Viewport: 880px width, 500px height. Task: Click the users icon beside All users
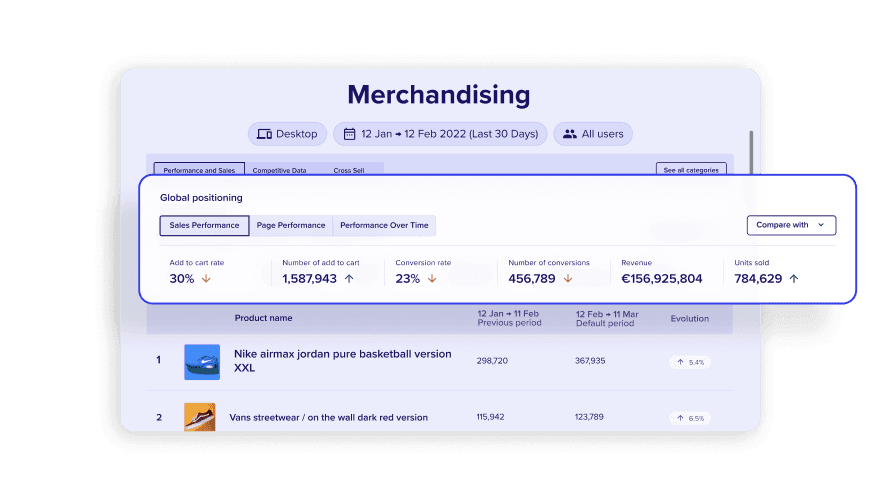click(570, 134)
